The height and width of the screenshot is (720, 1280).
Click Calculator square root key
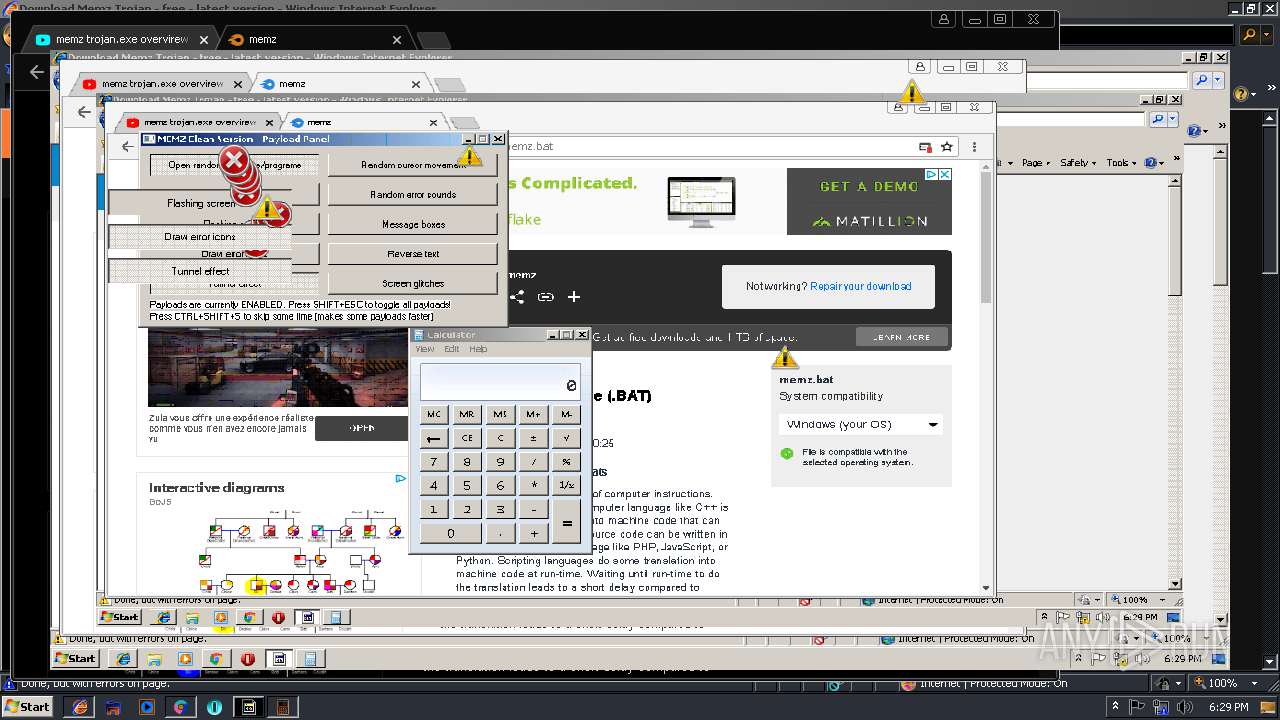(566, 438)
